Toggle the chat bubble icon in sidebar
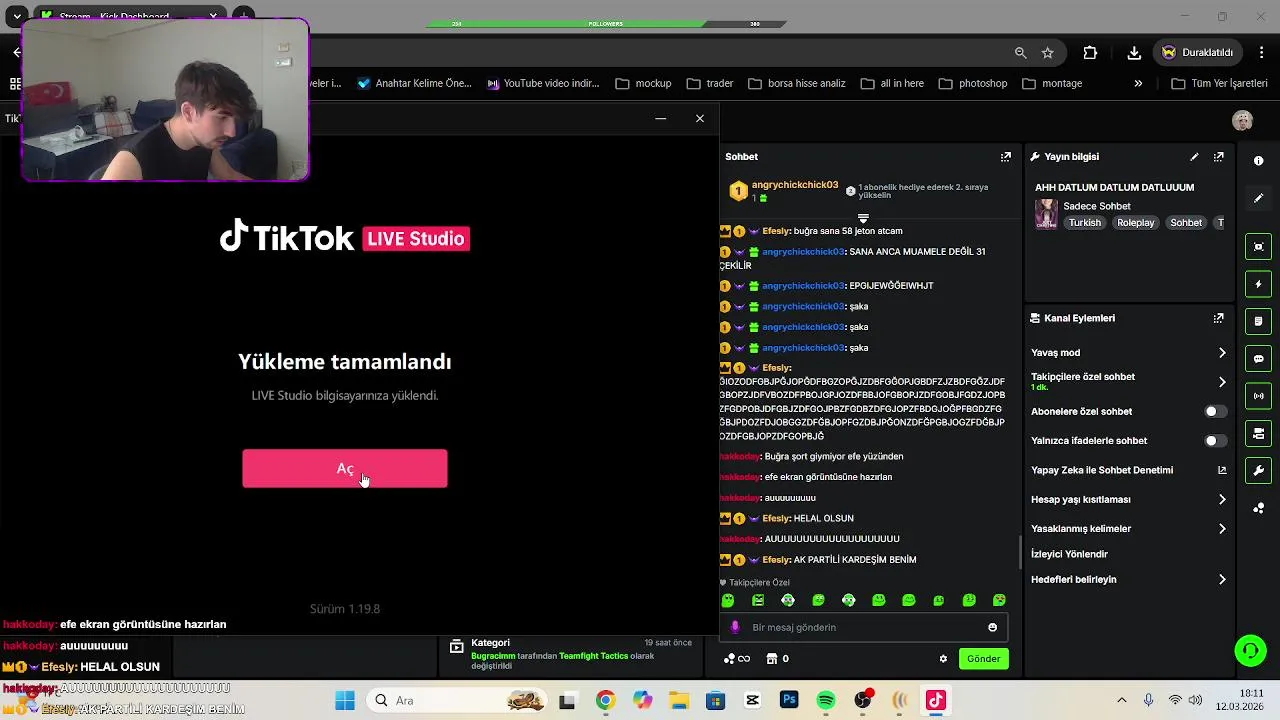 1258,359
